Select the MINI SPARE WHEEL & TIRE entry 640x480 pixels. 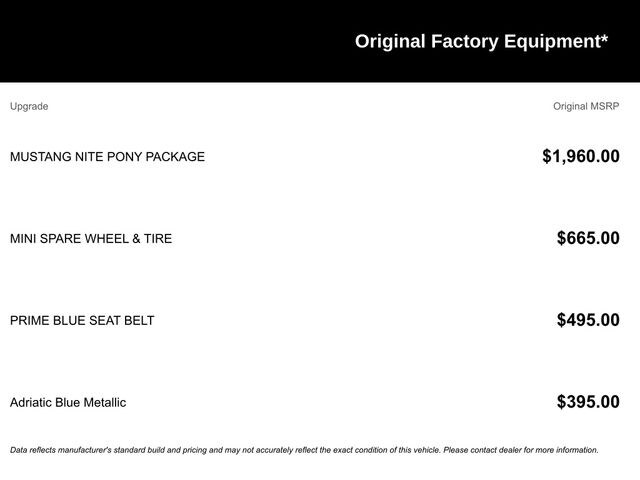91,239
